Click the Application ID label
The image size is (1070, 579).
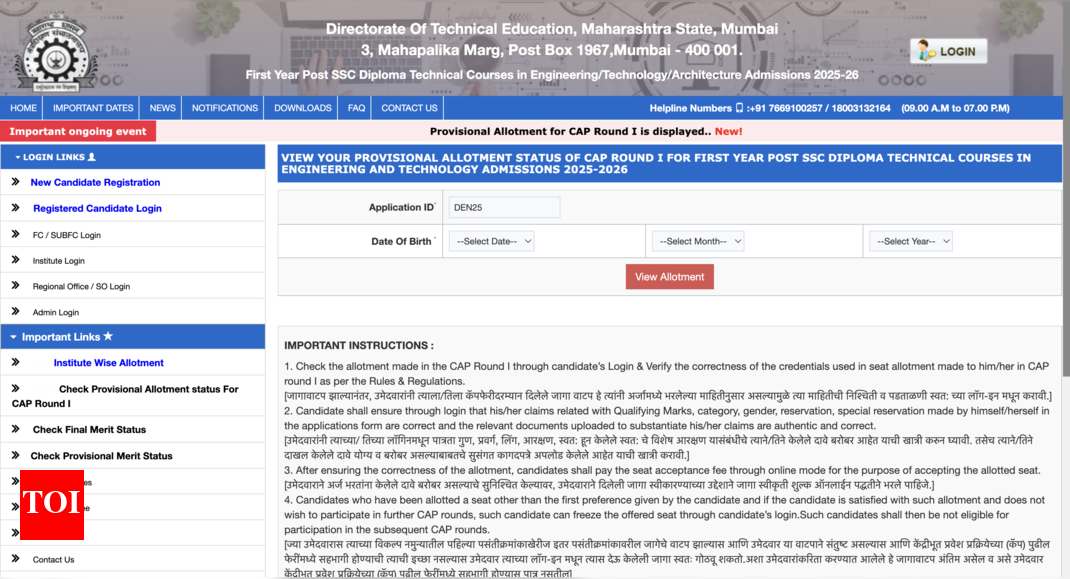[401, 207]
